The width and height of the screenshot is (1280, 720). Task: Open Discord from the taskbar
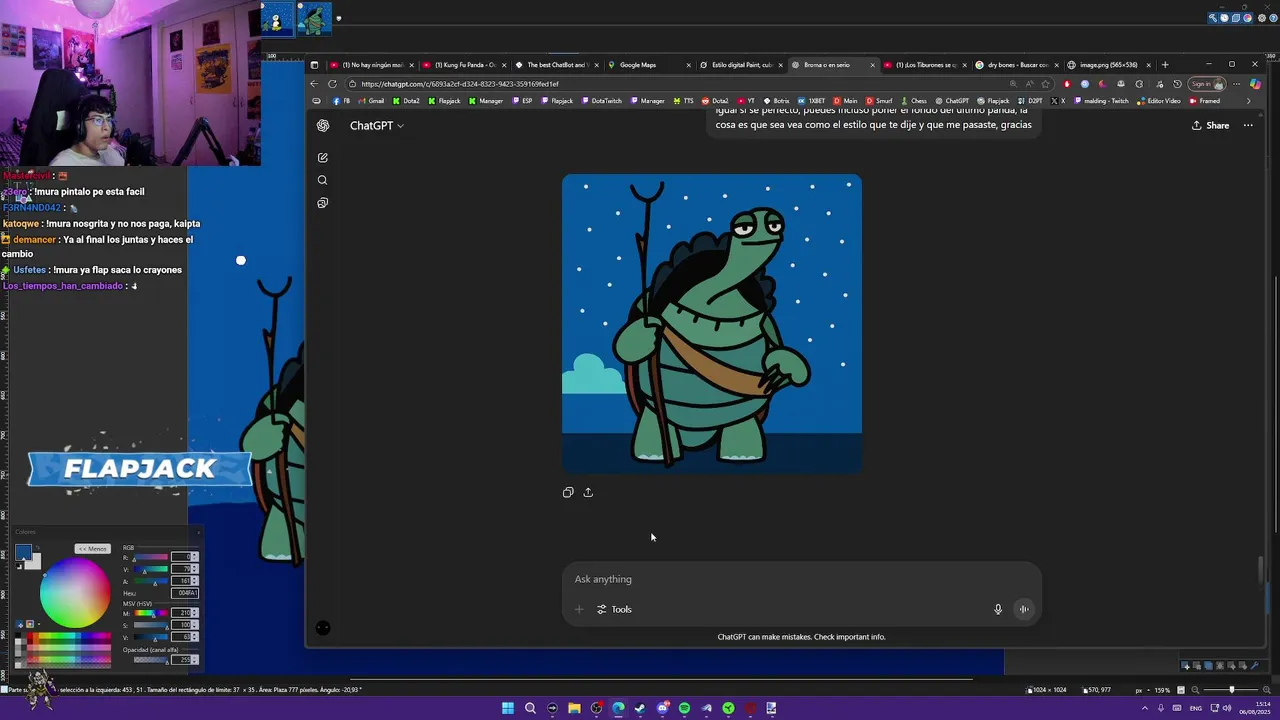(663, 708)
